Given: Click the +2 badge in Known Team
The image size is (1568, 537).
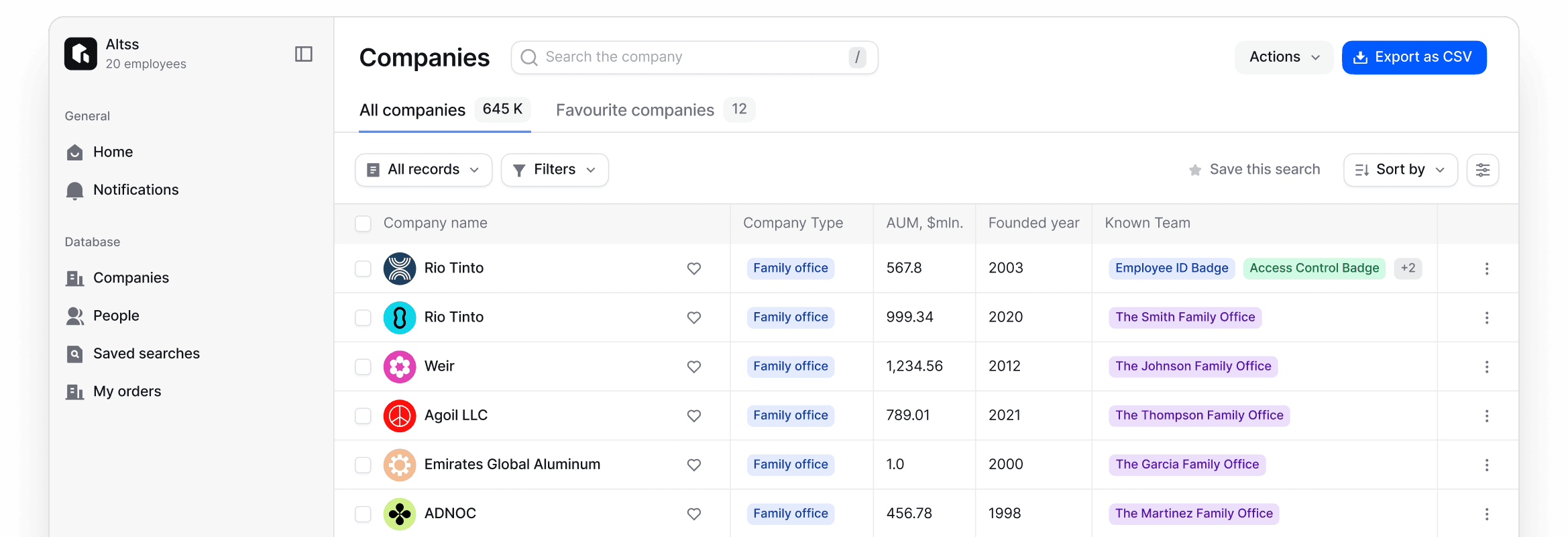Looking at the screenshot, I should [1407, 268].
